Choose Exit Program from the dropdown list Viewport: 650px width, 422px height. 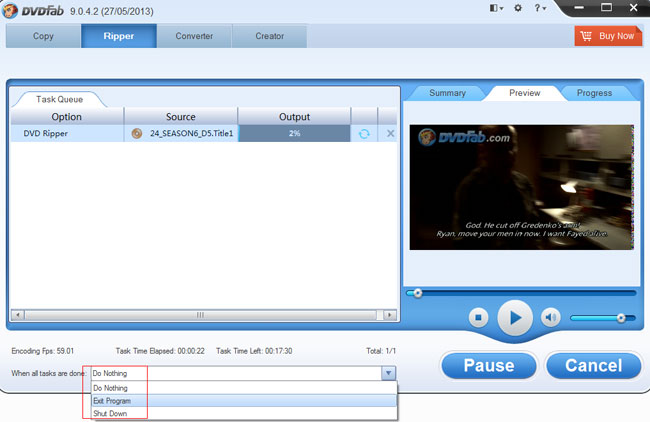(244, 401)
